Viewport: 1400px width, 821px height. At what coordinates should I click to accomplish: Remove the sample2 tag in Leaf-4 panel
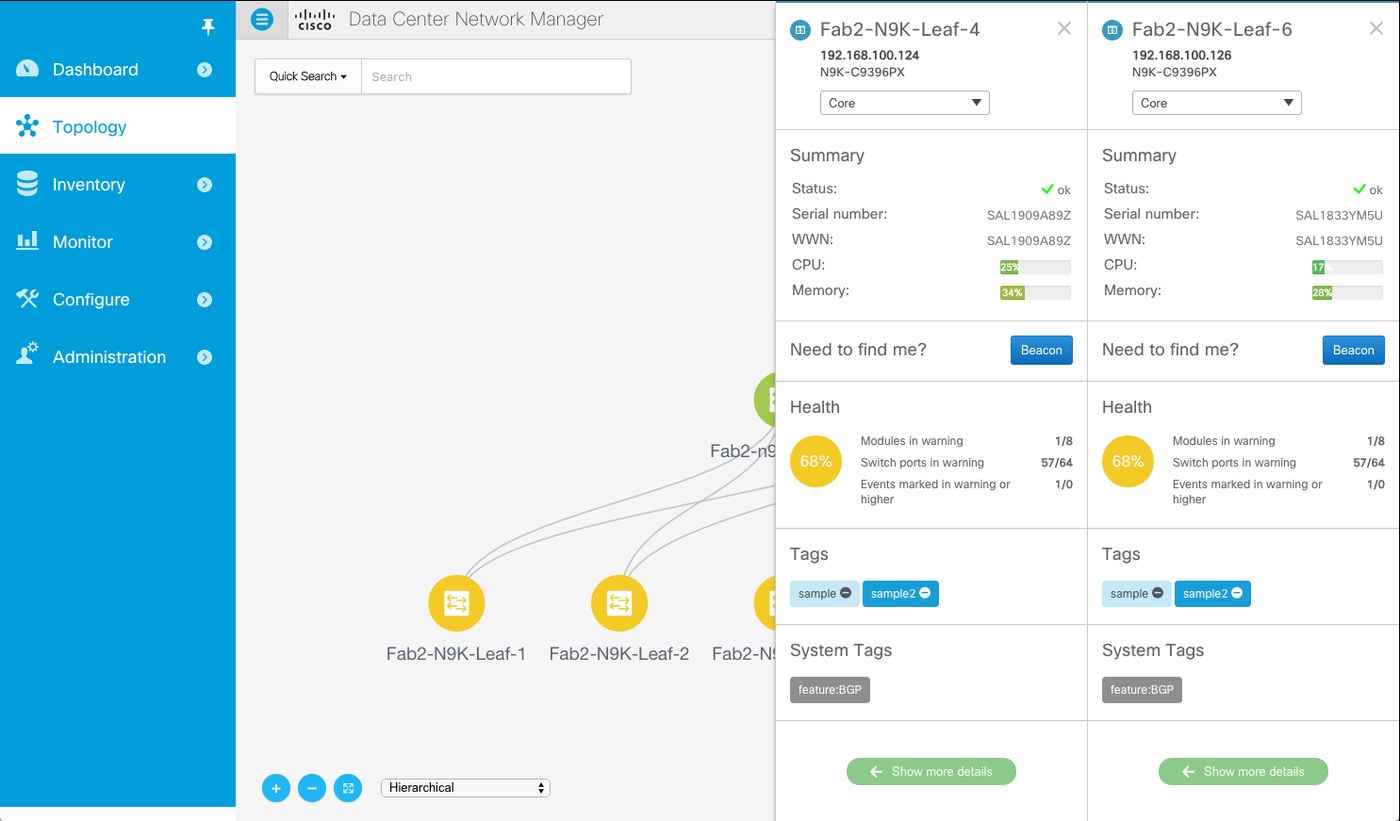point(924,593)
